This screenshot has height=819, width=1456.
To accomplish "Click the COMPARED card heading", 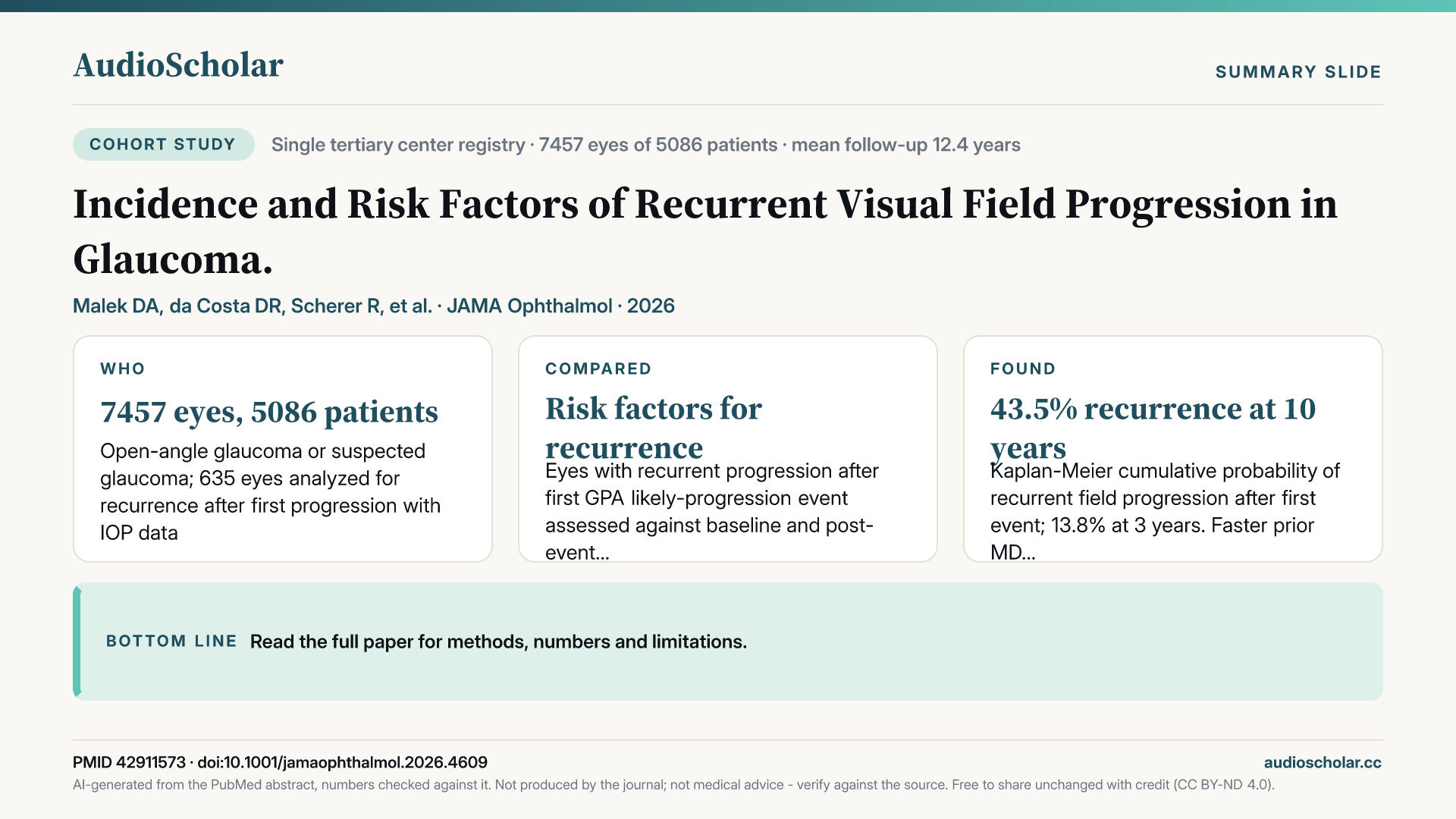I will [x=598, y=369].
